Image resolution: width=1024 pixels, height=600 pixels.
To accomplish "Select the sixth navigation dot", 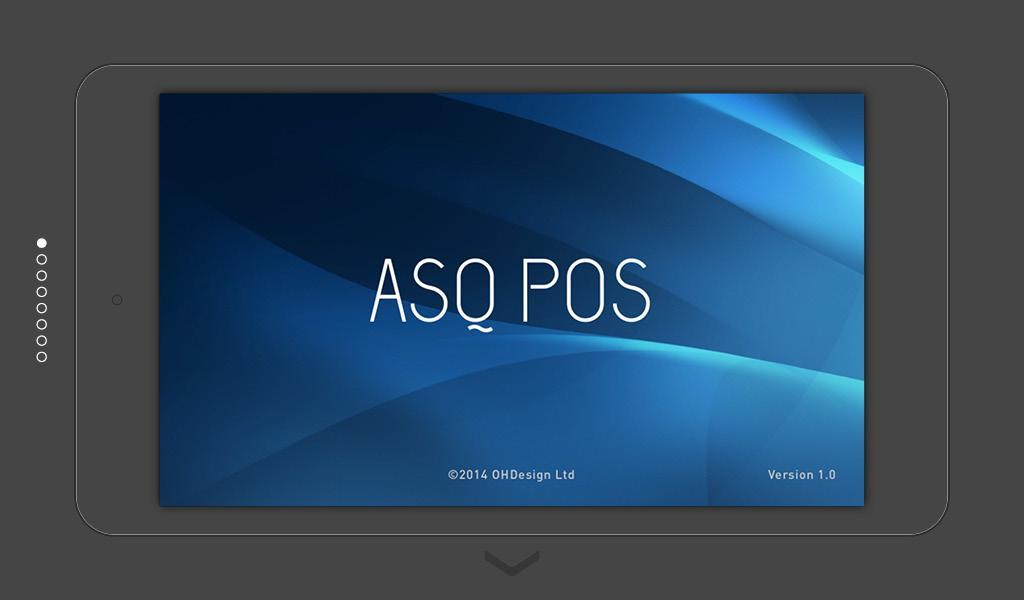I will (x=40, y=322).
